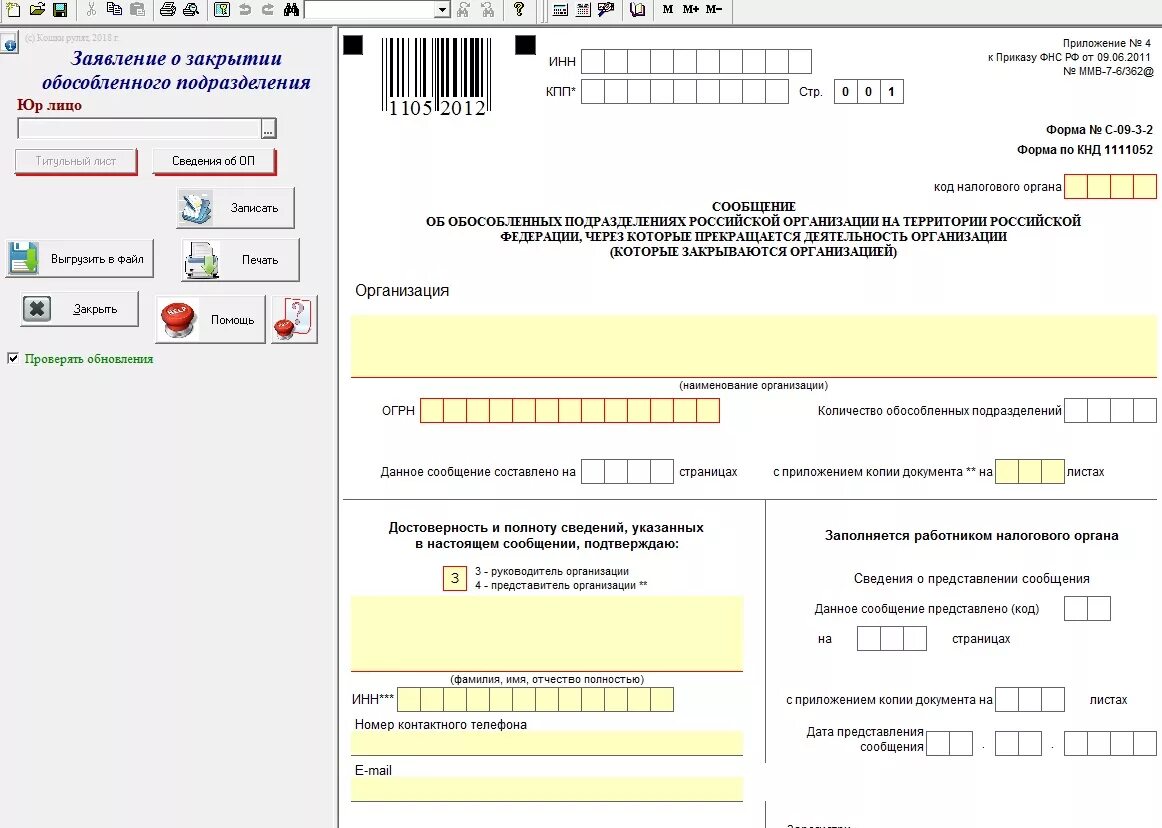Click the Paste clipboard toolbar icon
This screenshot has height=828, width=1162.
(138, 9)
